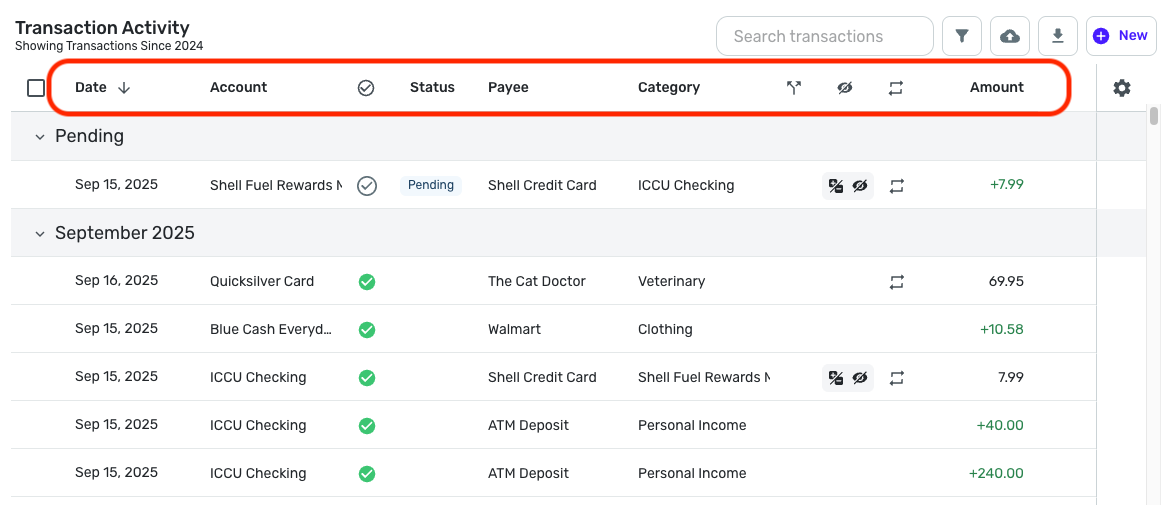Click the cleared column header checkmark icon

pyautogui.click(x=366, y=88)
